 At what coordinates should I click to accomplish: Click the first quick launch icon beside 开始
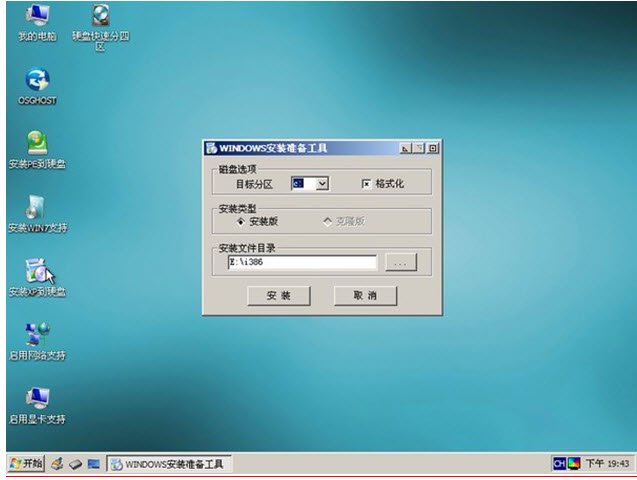pyautogui.click(x=57, y=464)
